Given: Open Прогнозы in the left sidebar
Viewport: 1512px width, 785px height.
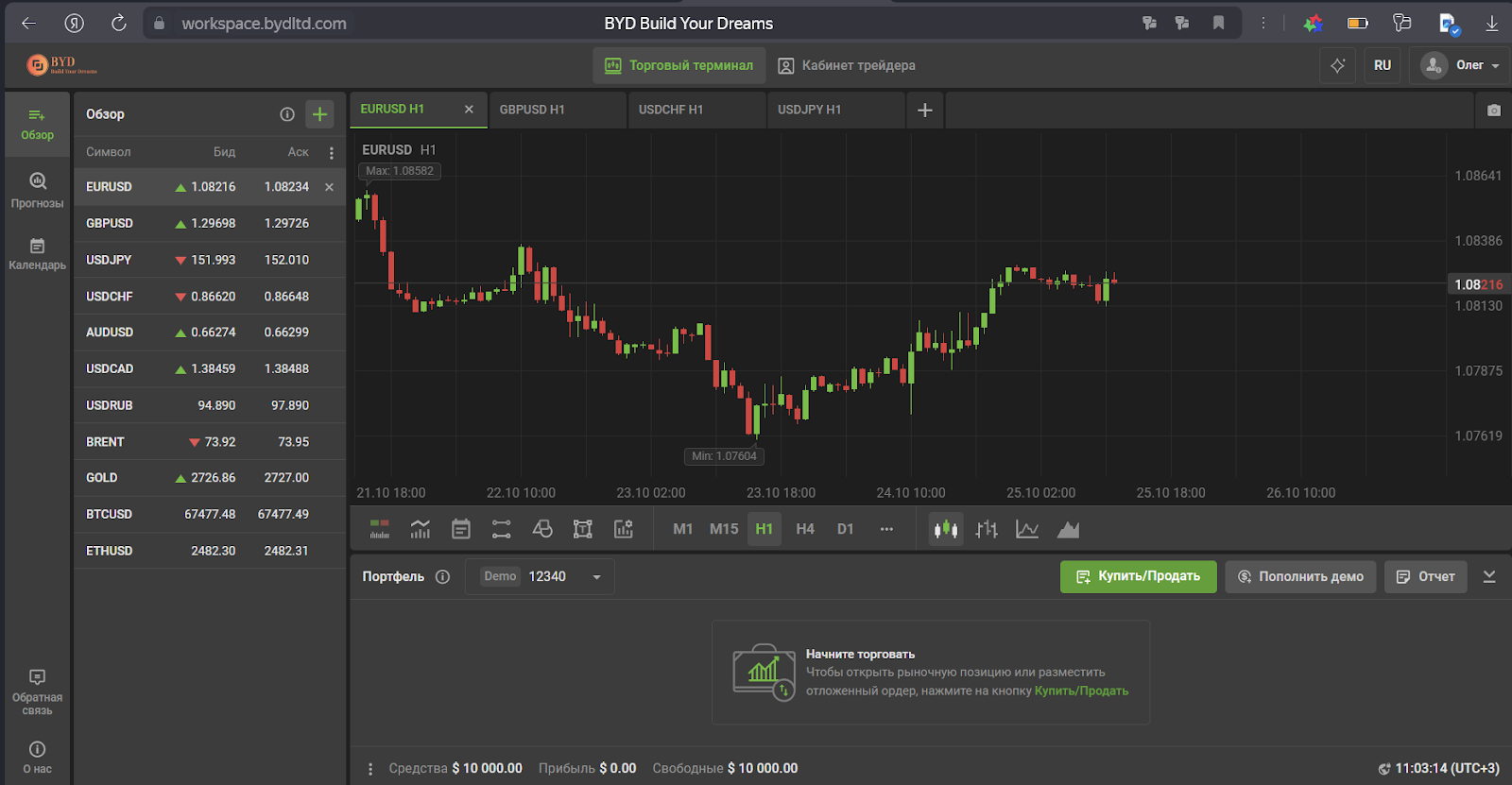Looking at the screenshot, I should 38,190.
